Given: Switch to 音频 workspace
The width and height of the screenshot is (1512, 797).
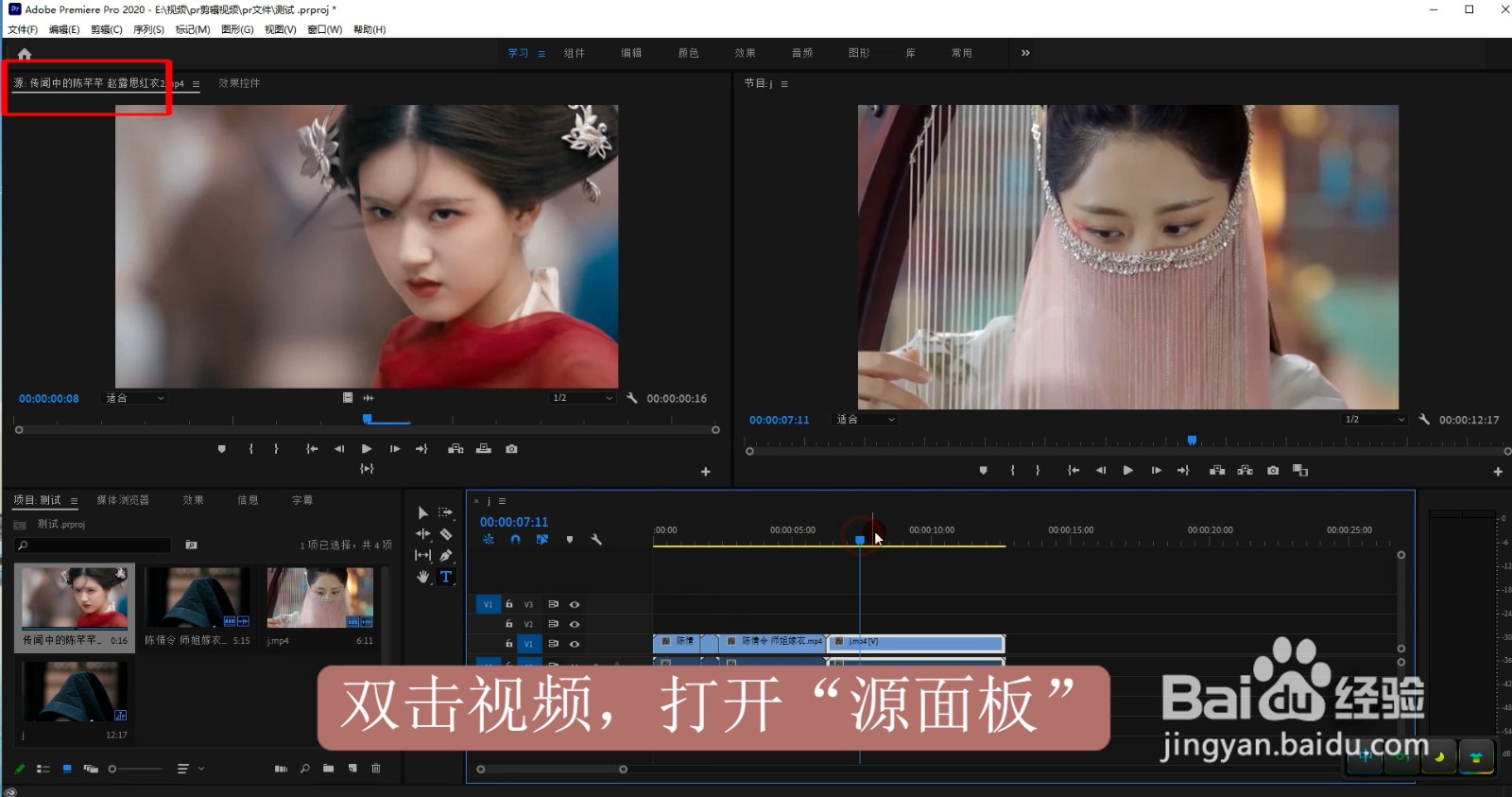Looking at the screenshot, I should tap(802, 53).
